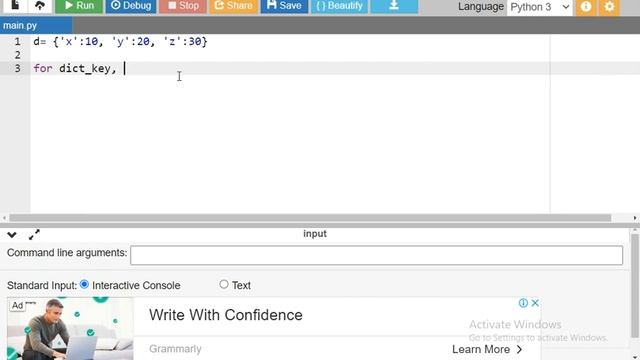Click the ad info icon
The image size is (640, 360).
(523, 303)
